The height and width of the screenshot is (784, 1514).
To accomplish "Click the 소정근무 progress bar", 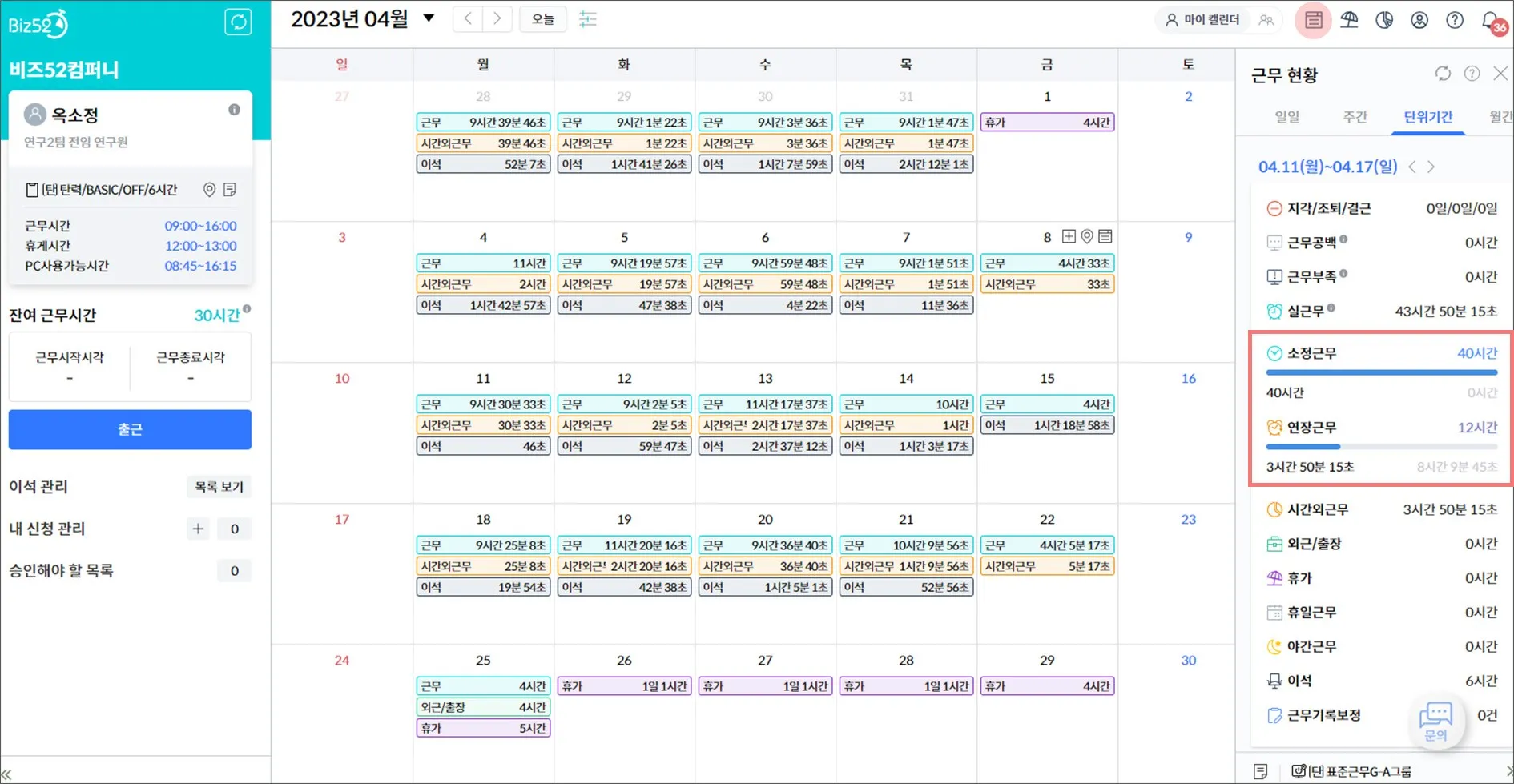I will (x=1381, y=372).
